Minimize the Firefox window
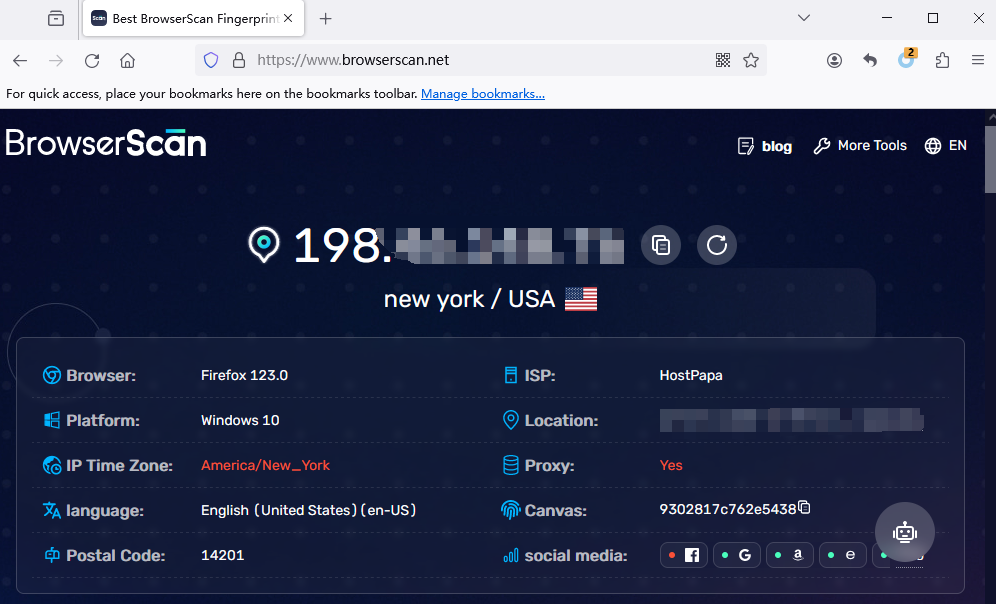This screenshot has width=996, height=604. (887, 18)
